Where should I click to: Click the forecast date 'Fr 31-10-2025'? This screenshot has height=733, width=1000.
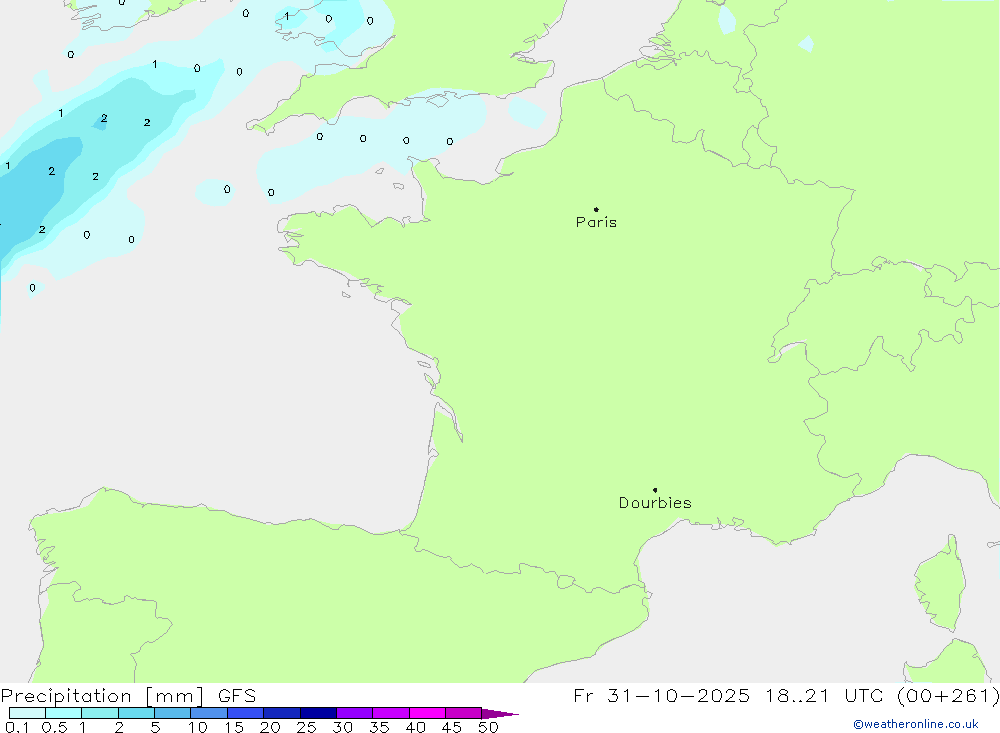click(x=661, y=695)
